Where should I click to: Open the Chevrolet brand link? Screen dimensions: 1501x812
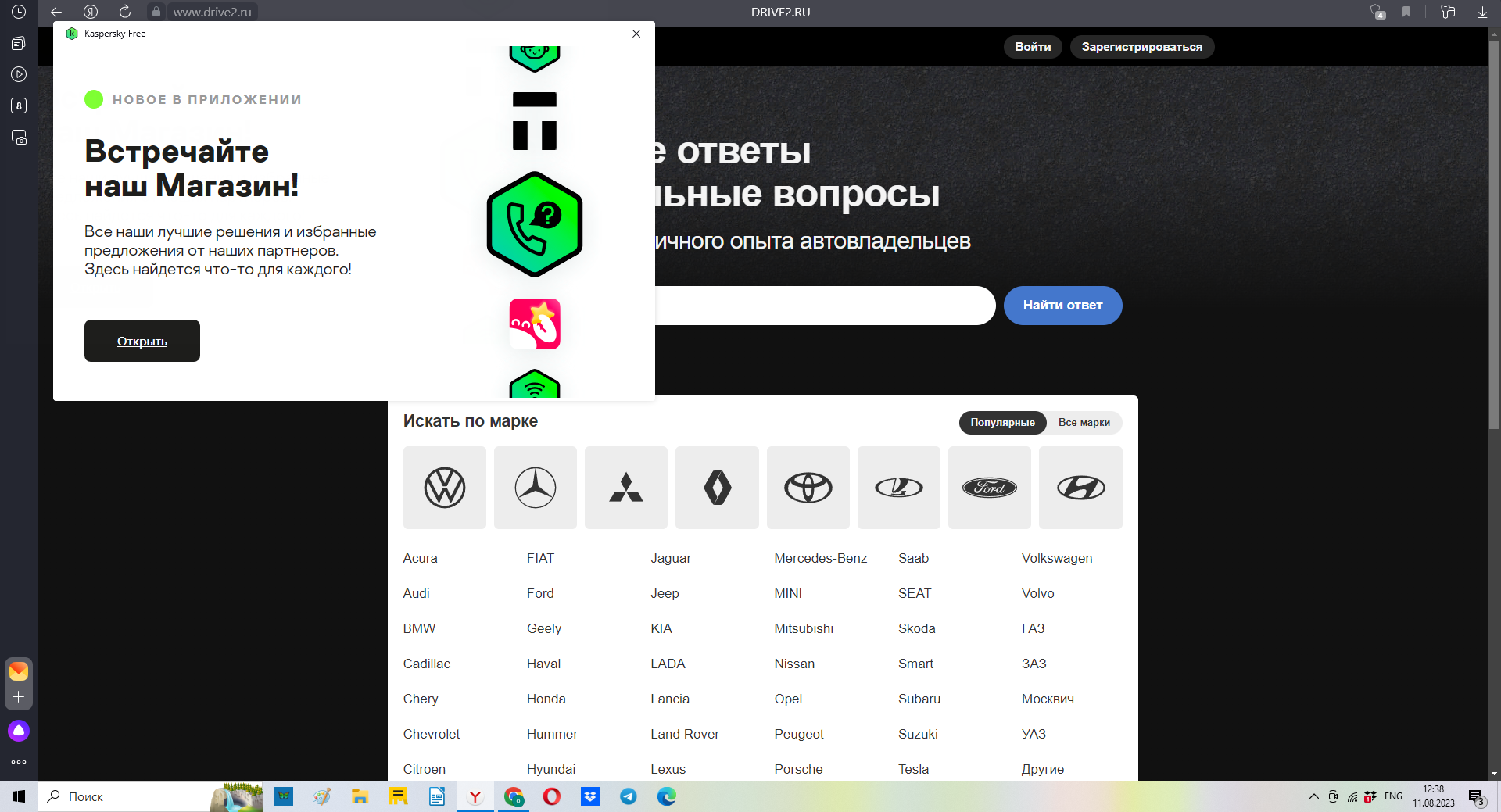click(x=432, y=734)
